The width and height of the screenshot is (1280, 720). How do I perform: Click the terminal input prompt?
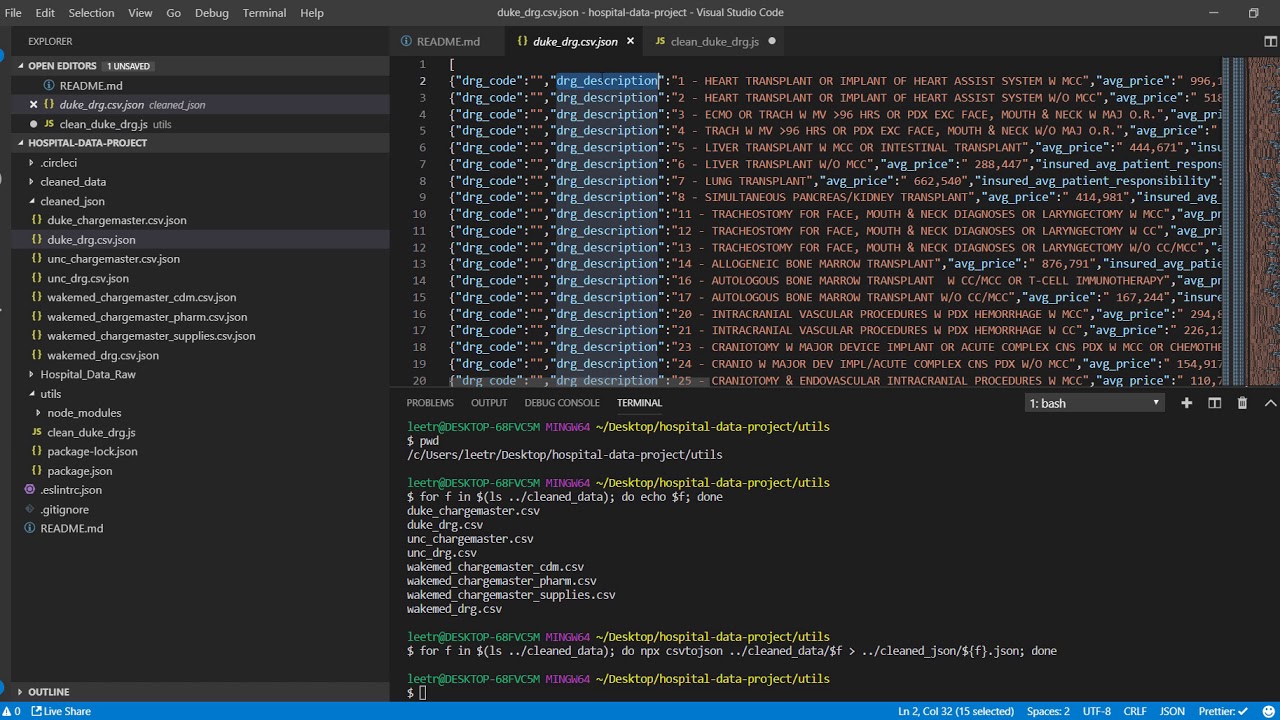pyautogui.click(x=422, y=693)
